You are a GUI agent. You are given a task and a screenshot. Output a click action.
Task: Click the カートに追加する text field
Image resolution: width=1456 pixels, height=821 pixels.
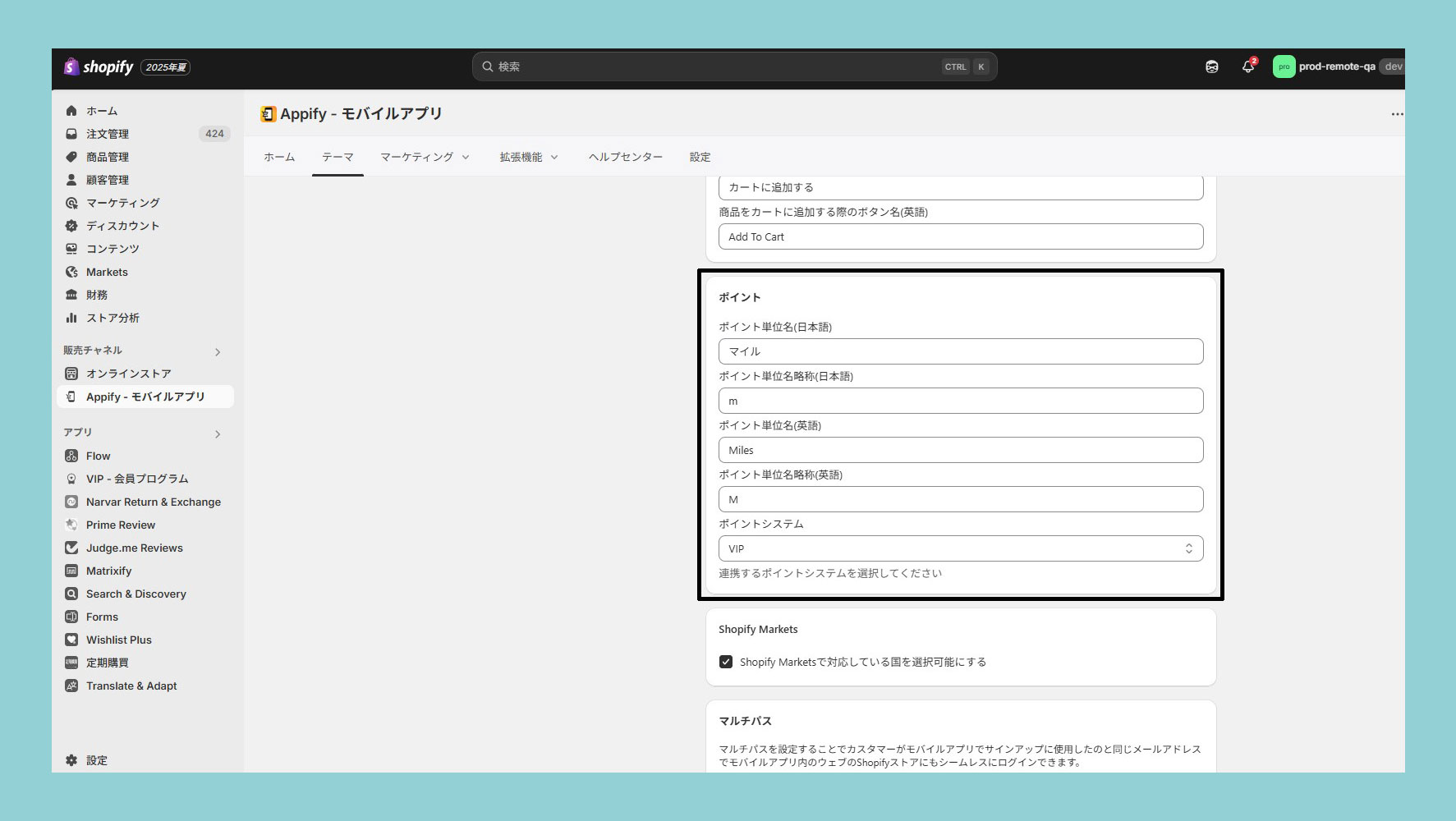click(x=961, y=188)
